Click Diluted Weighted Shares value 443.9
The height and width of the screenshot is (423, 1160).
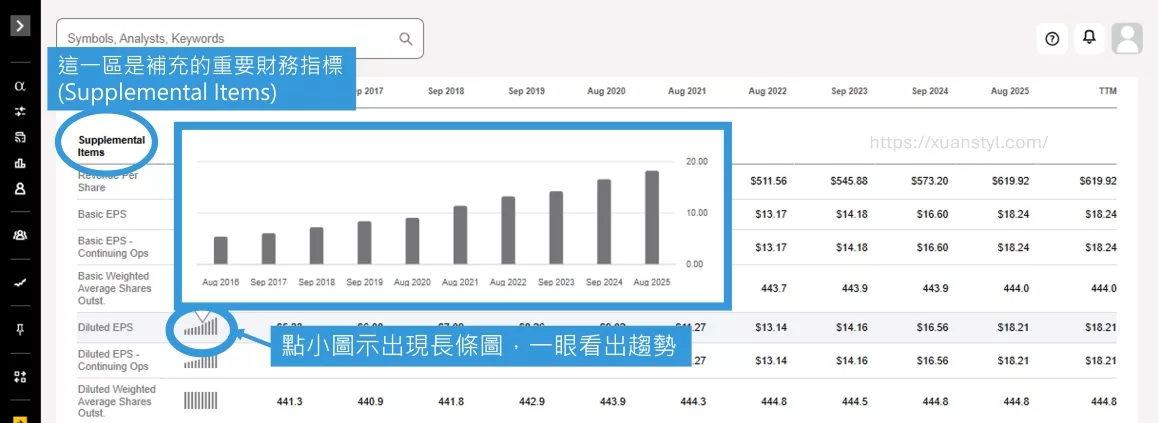pos(613,402)
